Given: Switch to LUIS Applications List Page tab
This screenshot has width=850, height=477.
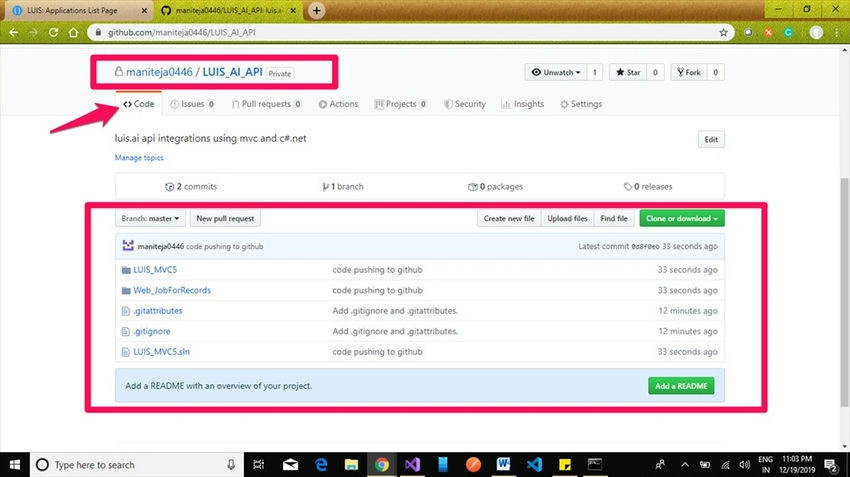Looking at the screenshot, I should pyautogui.click(x=79, y=10).
